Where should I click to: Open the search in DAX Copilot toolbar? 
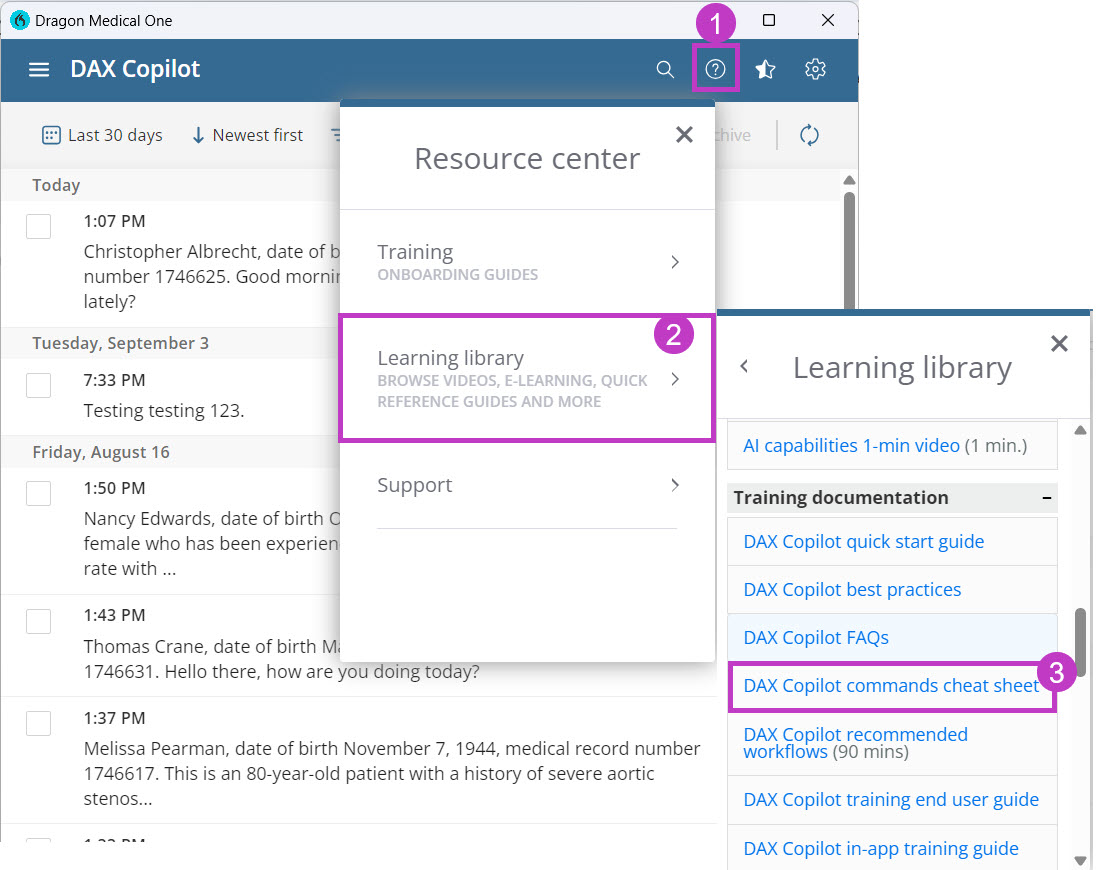click(x=664, y=70)
